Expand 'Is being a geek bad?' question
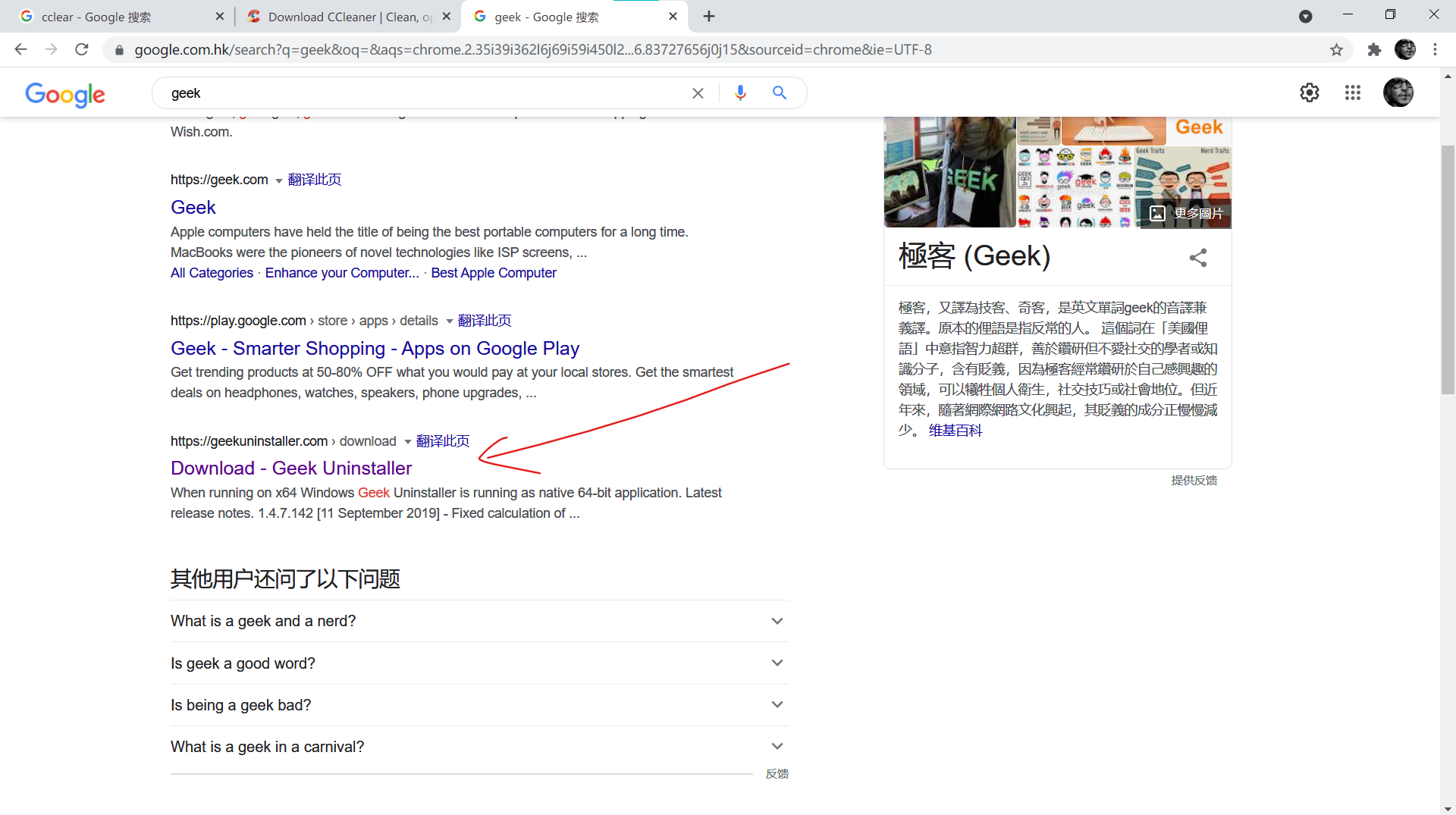This screenshot has height=815, width=1456. pyautogui.click(x=479, y=705)
